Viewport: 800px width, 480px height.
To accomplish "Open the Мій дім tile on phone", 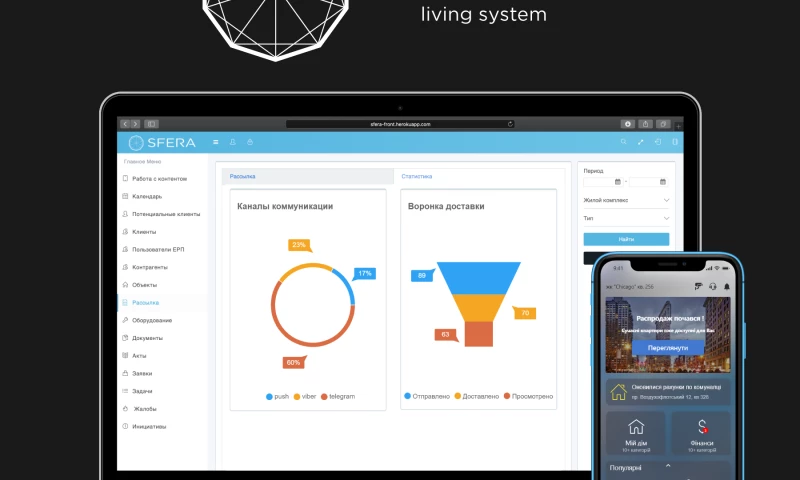I will [636, 434].
